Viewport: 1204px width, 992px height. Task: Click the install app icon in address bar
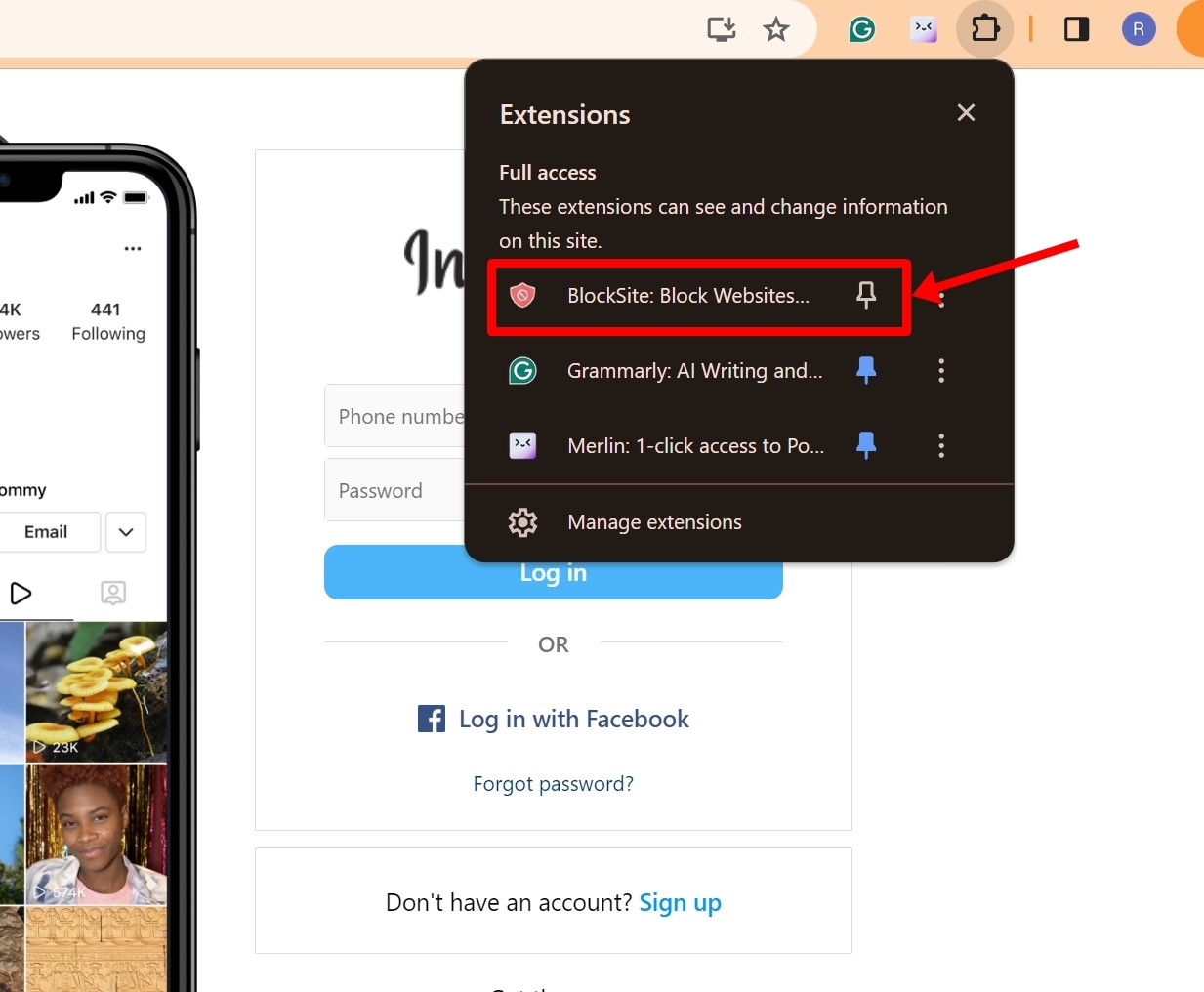(722, 29)
